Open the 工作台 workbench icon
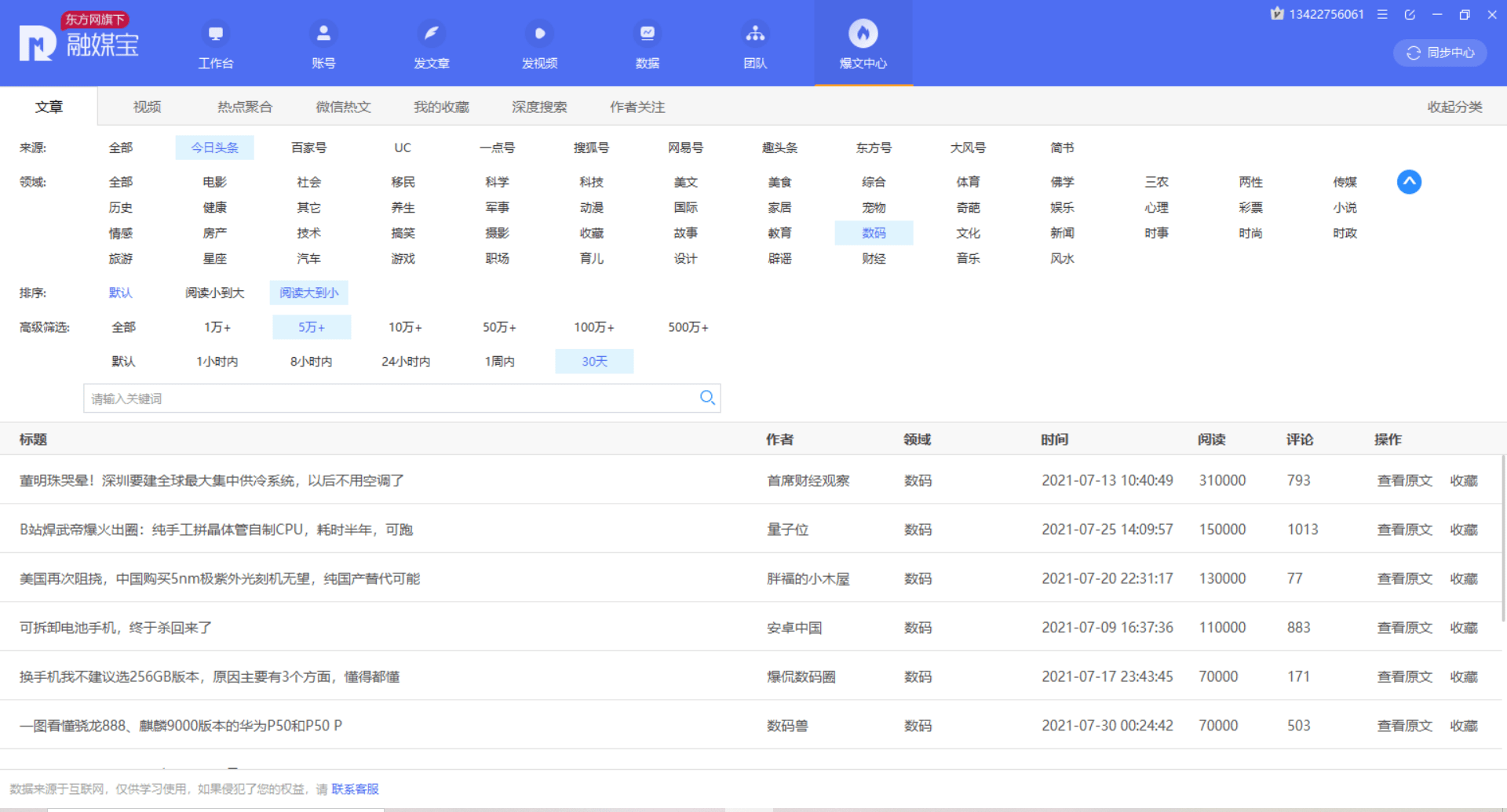The width and height of the screenshot is (1507, 812). click(215, 34)
